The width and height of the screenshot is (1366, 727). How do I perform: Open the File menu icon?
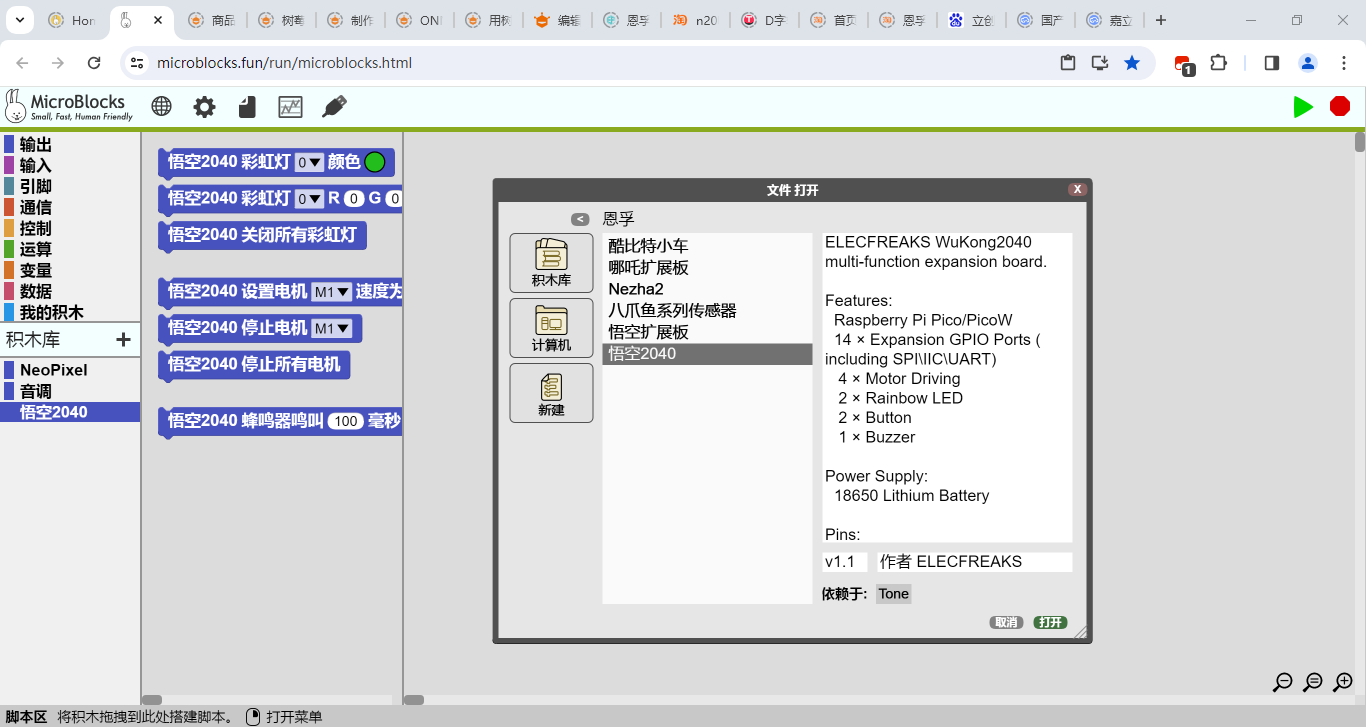247,107
